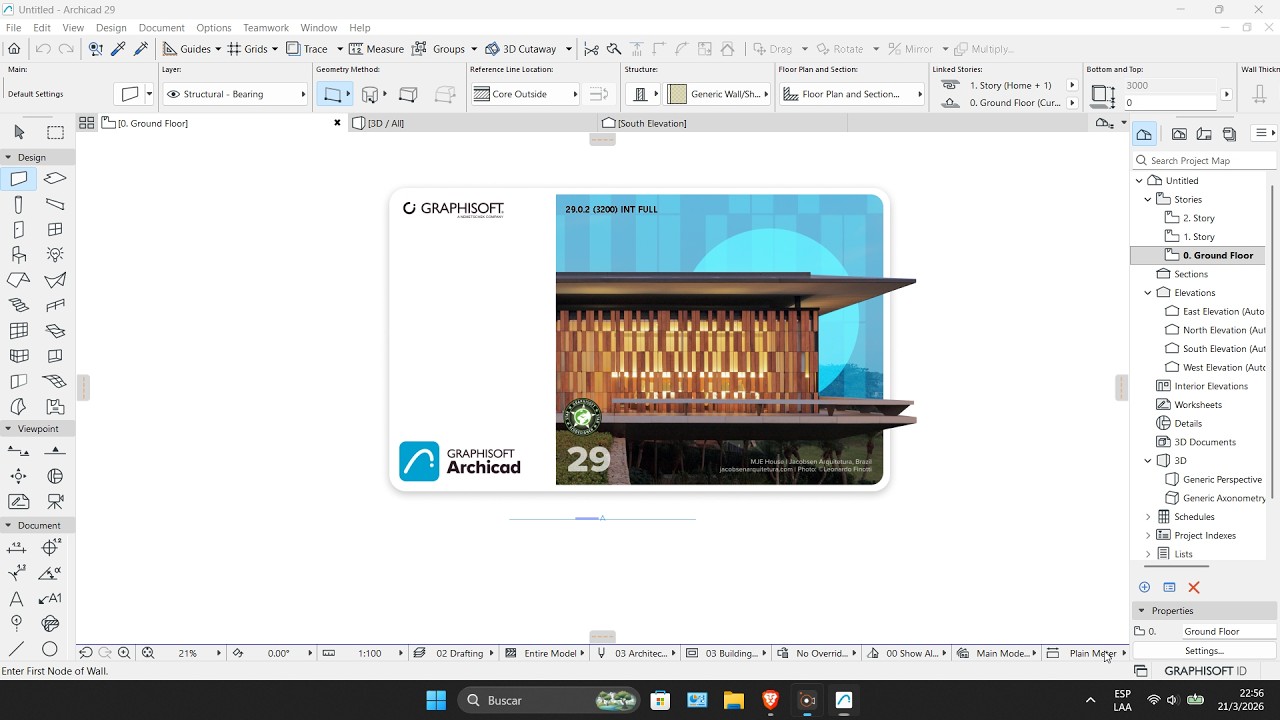Activate the Roof tool
The width and height of the screenshot is (1280, 720).
click(x=18, y=280)
